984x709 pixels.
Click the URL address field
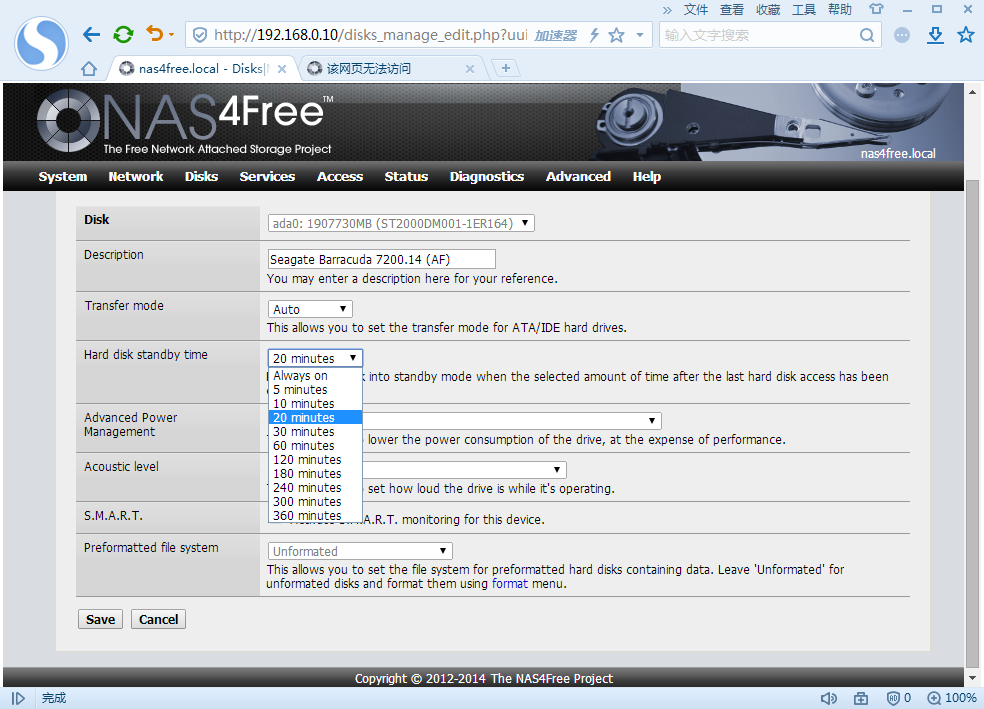(370, 35)
